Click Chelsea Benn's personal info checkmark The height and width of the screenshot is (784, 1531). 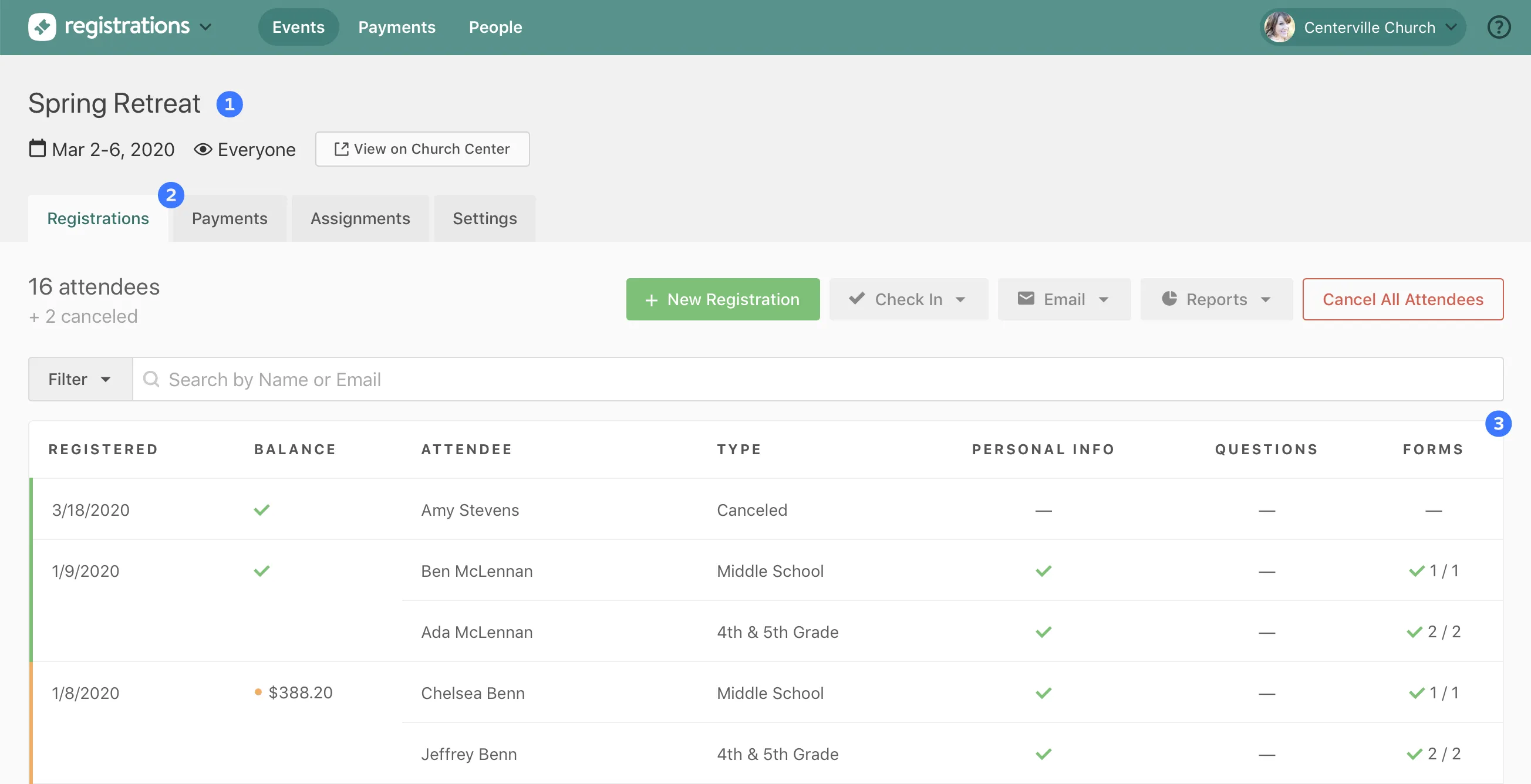[1043, 692]
